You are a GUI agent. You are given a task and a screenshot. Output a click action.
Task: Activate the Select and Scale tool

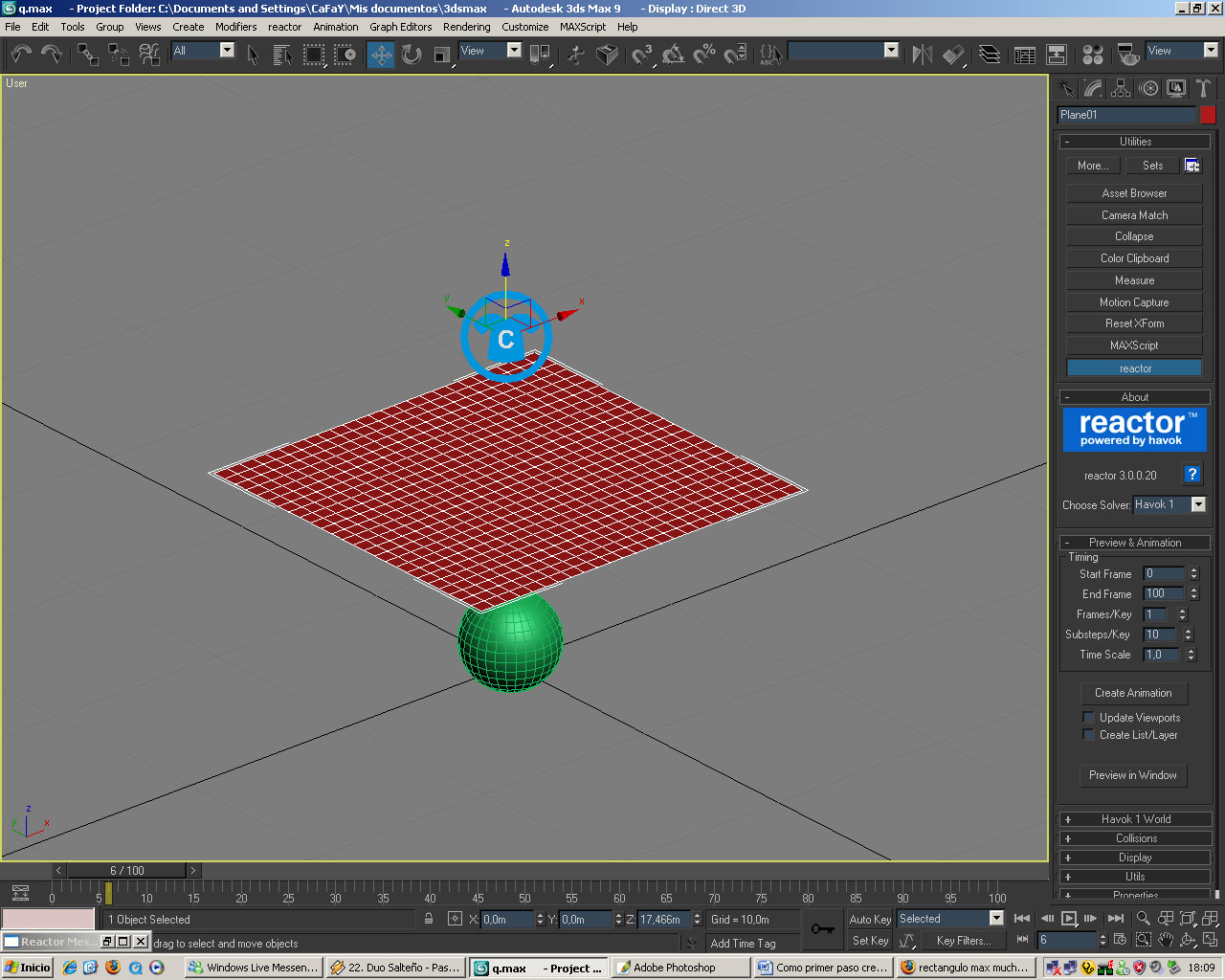[x=442, y=55]
